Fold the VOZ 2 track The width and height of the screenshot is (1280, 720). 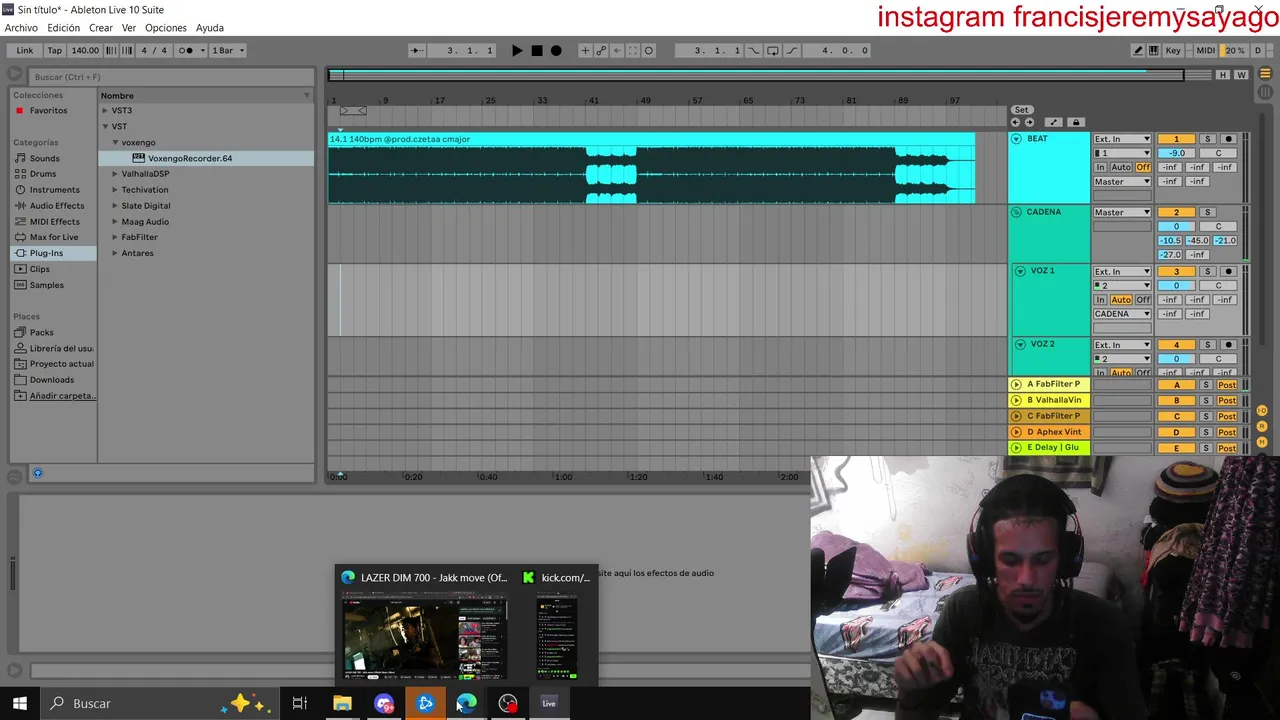coord(1020,344)
